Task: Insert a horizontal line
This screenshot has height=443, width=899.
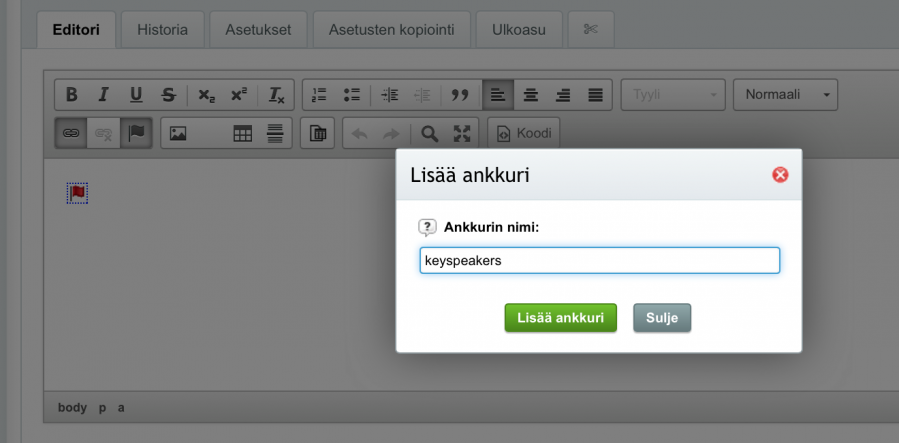Action: coord(275,133)
